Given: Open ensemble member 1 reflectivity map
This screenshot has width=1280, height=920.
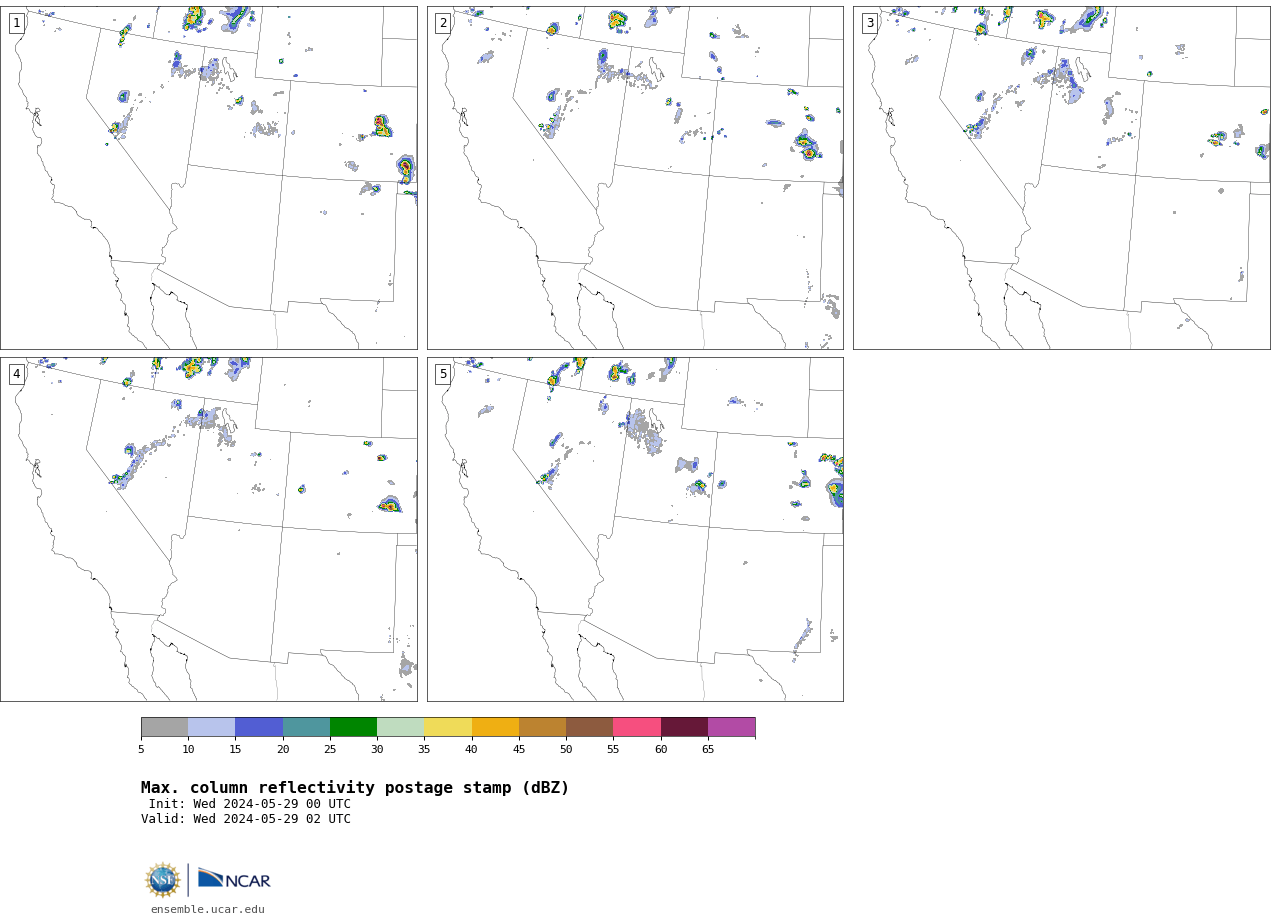Looking at the screenshot, I should point(209,178).
